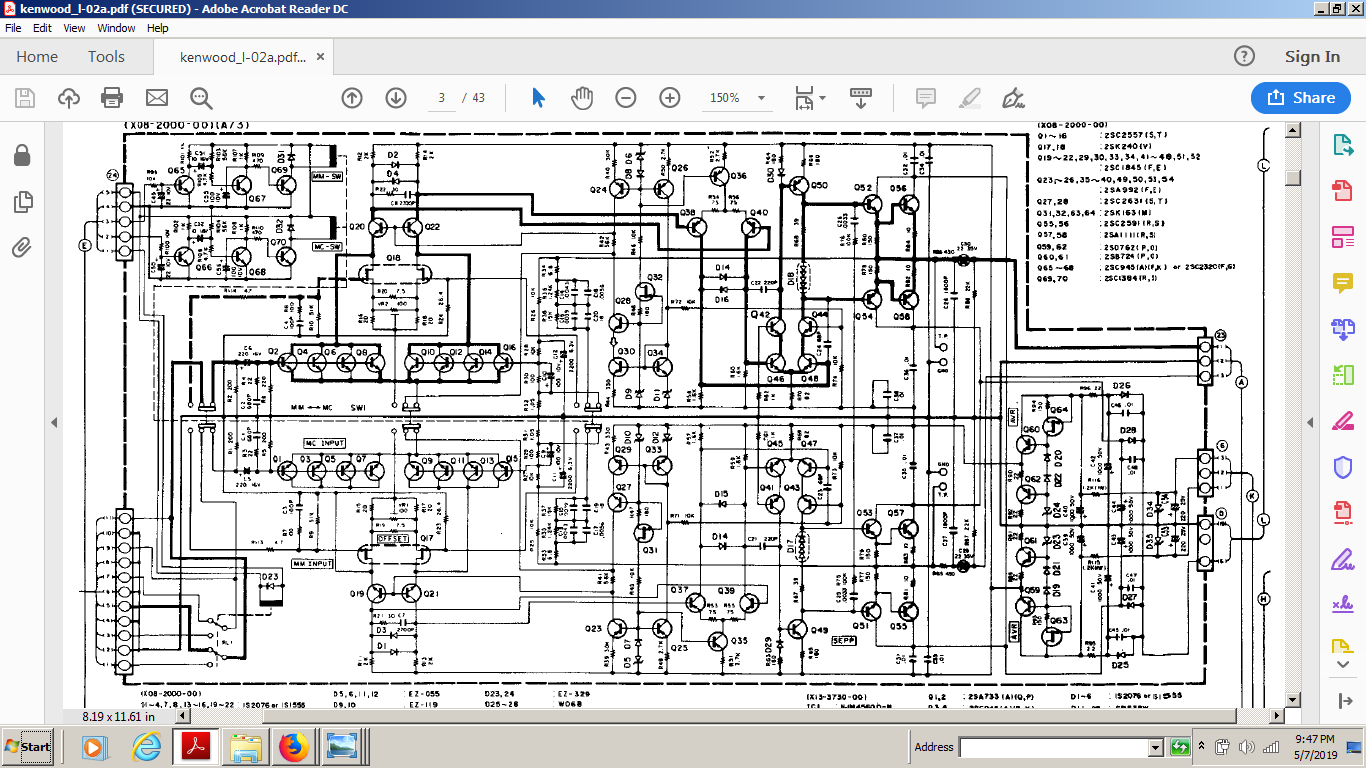Click the volume speaker tray icon

tap(1246, 747)
